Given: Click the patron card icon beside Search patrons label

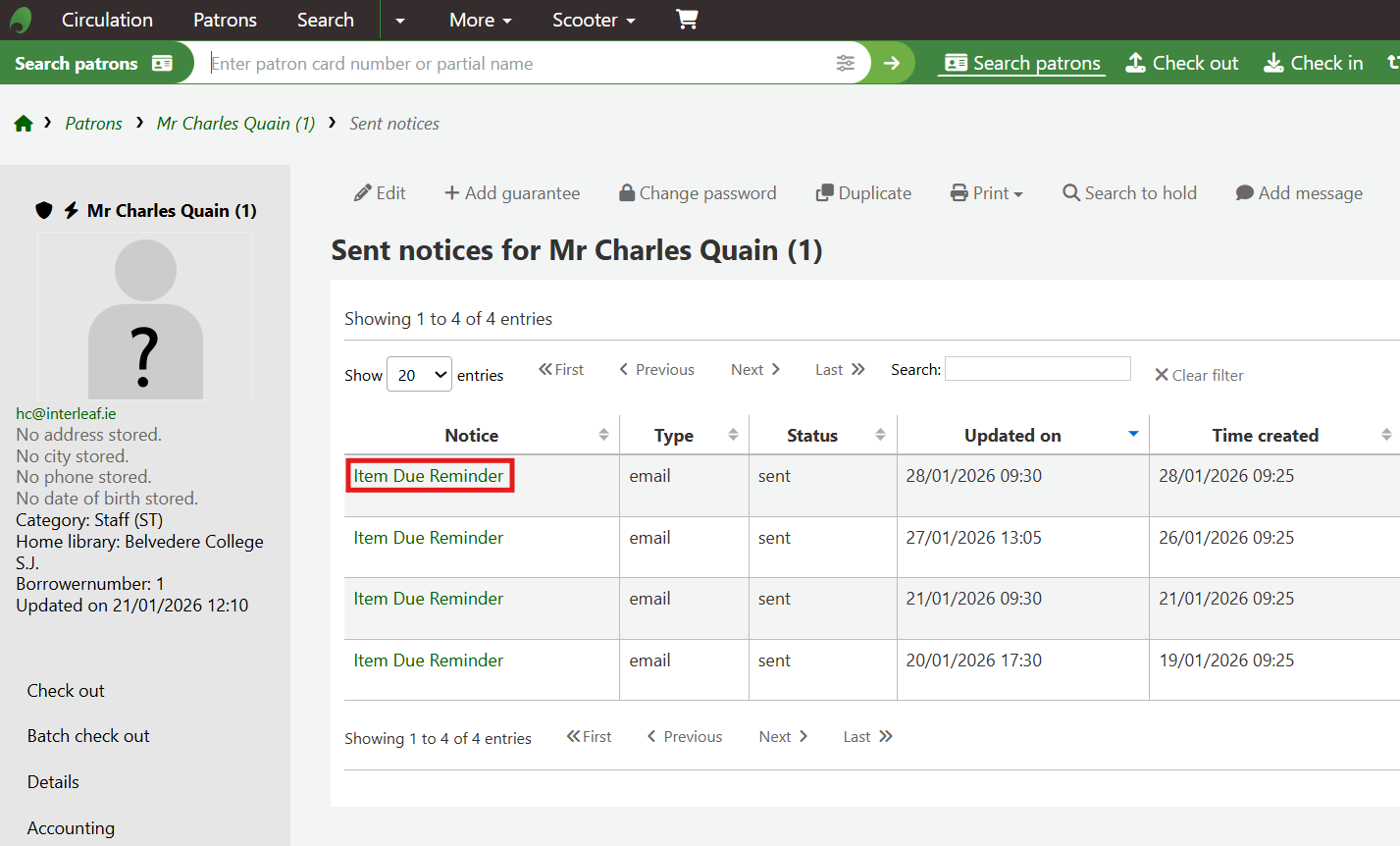Looking at the screenshot, I should pyautogui.click(x=162, y=63).
